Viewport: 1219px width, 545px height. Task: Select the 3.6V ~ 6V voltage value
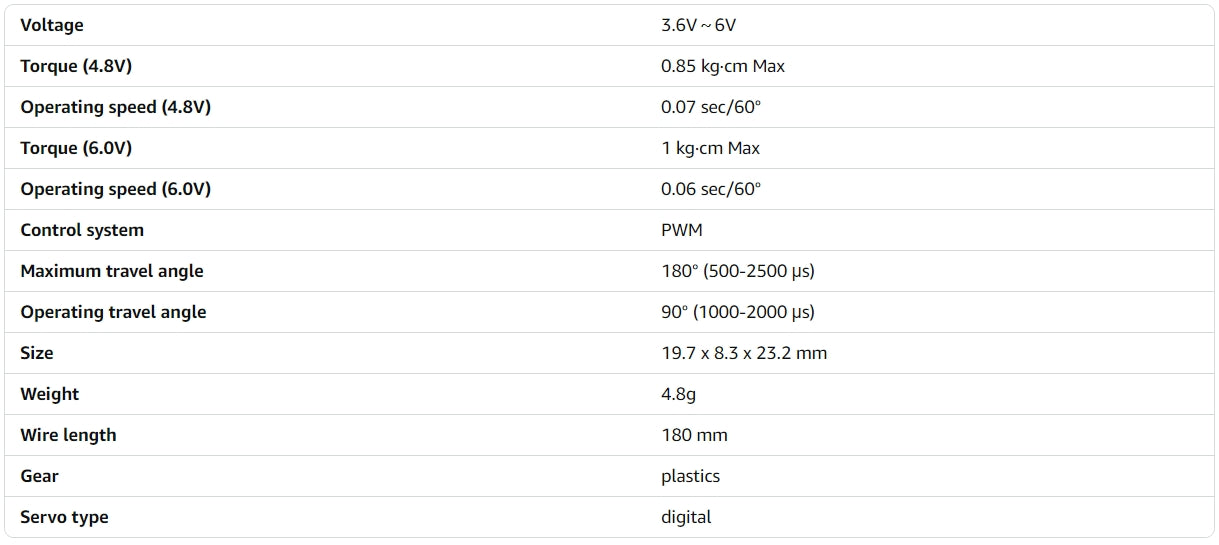[700, 25]
